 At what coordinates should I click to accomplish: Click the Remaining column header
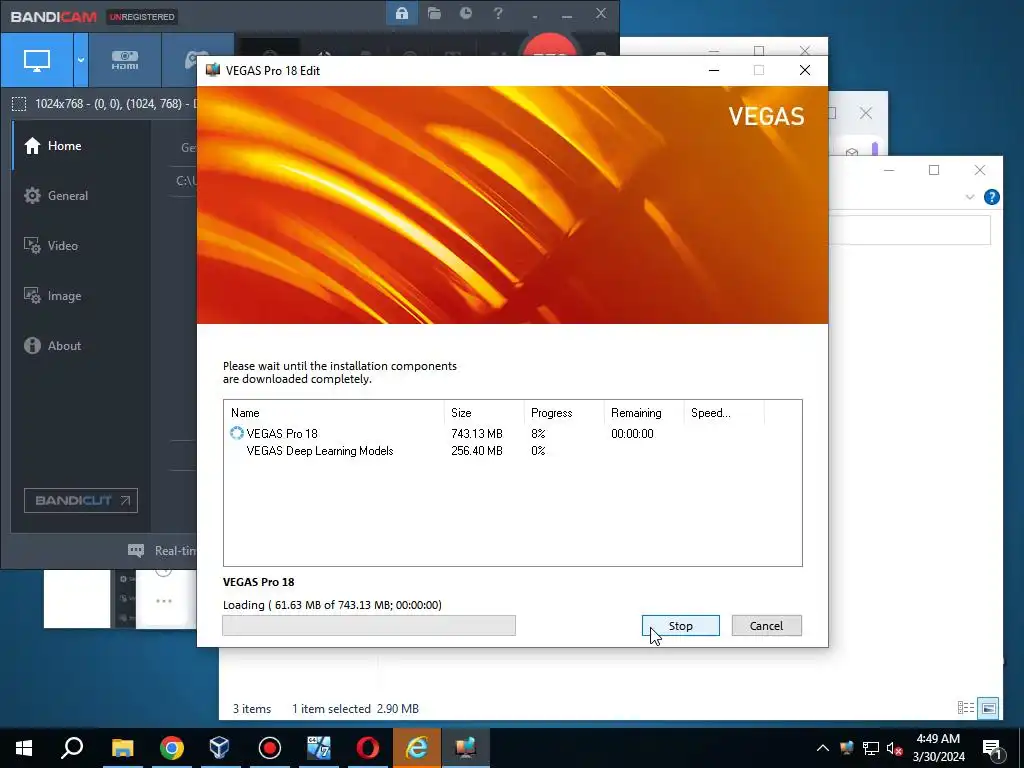click(x=644, y=413)
